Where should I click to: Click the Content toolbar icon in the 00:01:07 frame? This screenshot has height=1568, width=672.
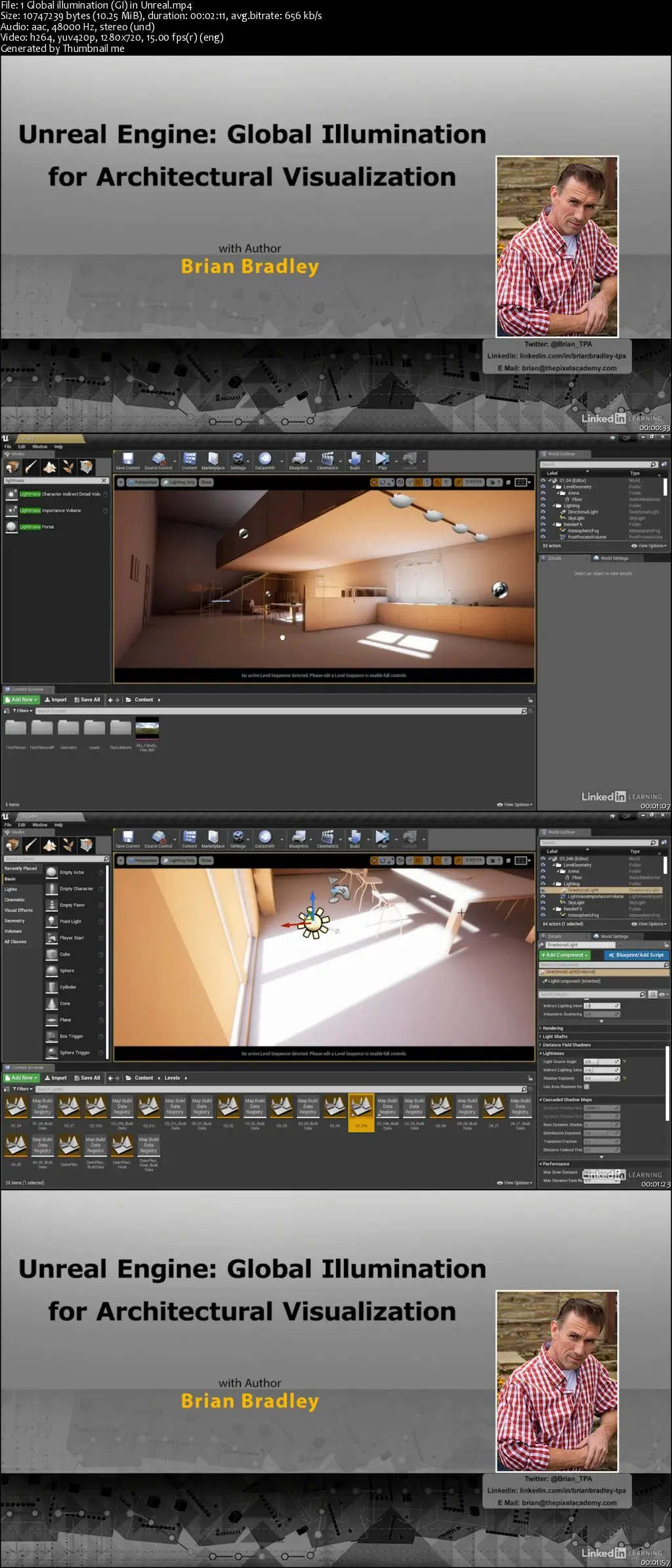point(190,460)
